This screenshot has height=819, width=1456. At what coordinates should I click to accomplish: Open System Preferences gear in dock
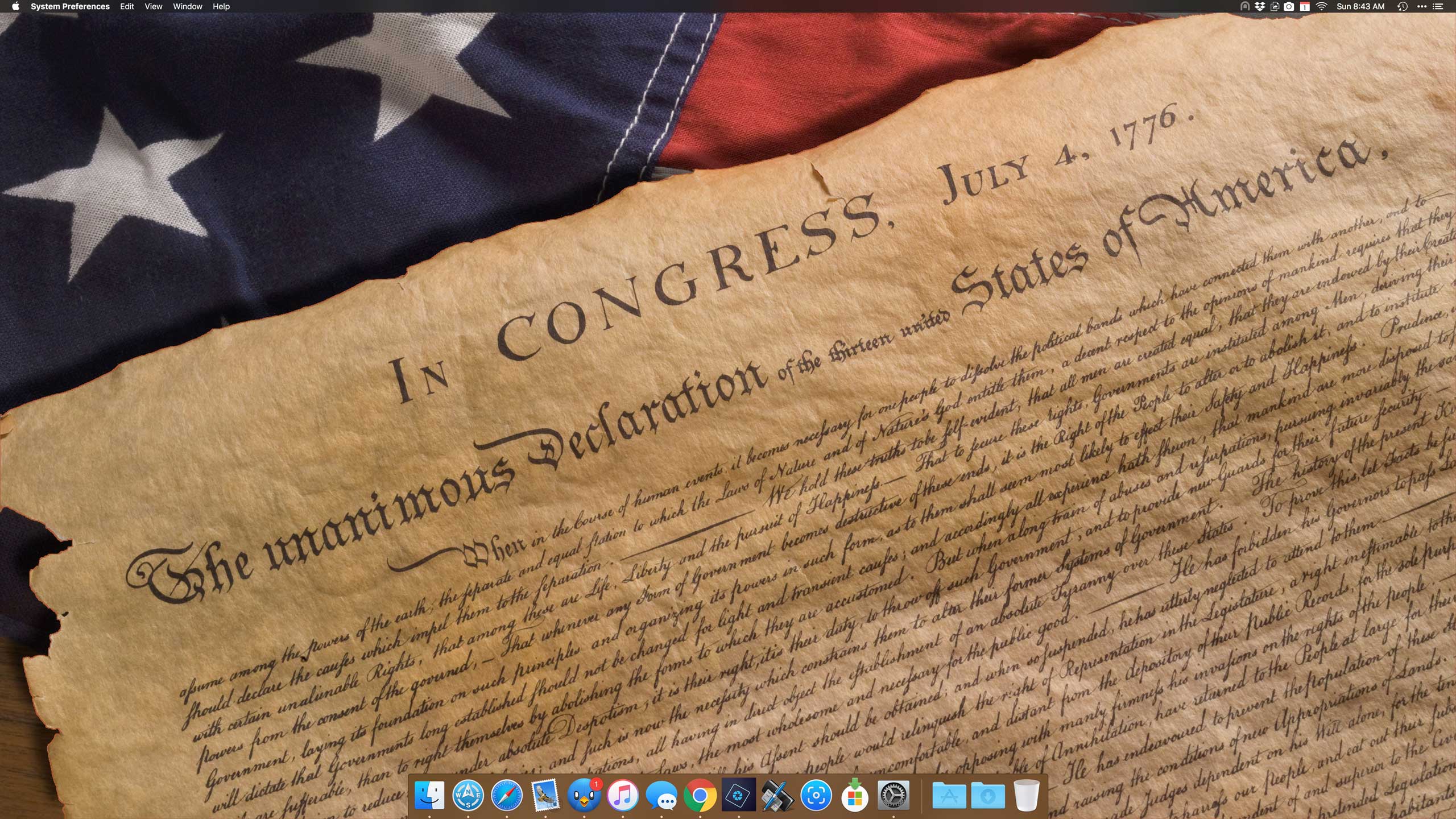(x=894, y=795)
